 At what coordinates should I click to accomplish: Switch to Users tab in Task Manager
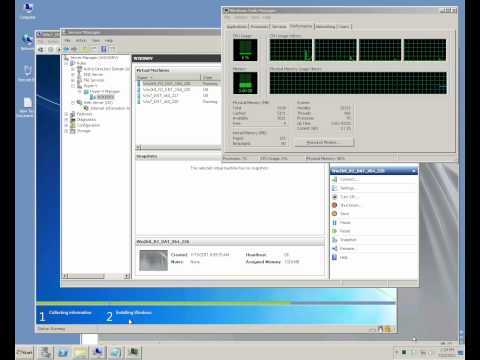(344, 27)
